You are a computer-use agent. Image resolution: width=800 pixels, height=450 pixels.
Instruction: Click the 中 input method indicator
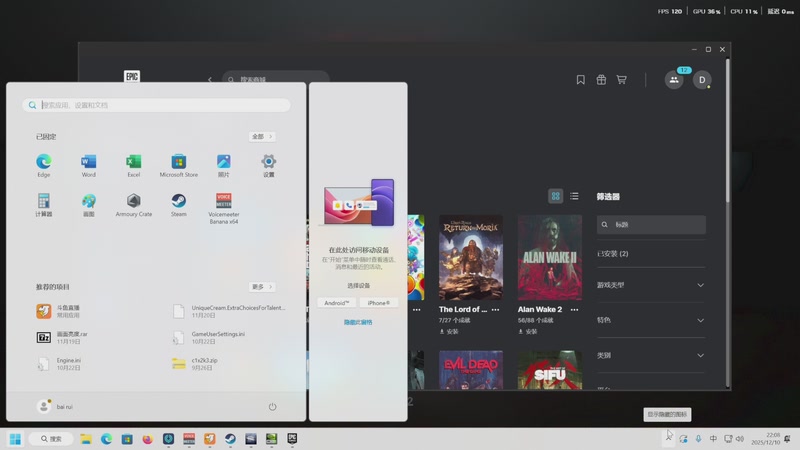point(713,439)
